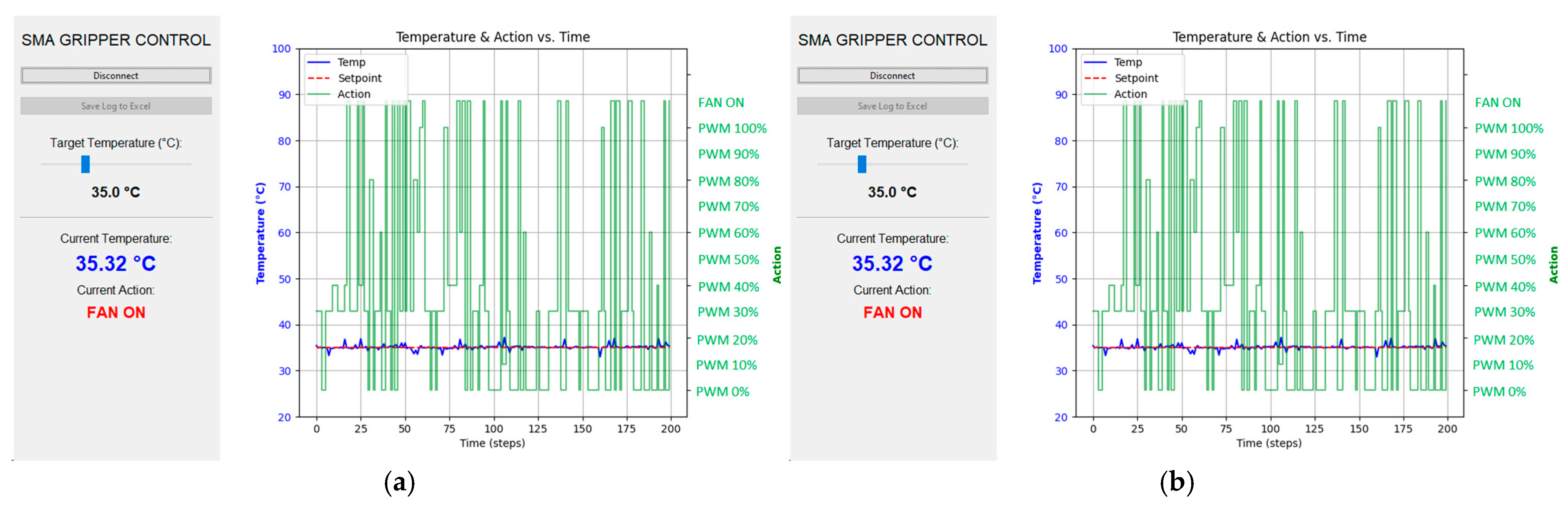The width and height of the screenshot is (1568, 508).
Task: Click the FAN ON axis label in chart (a)
Action: coord(721,102)
